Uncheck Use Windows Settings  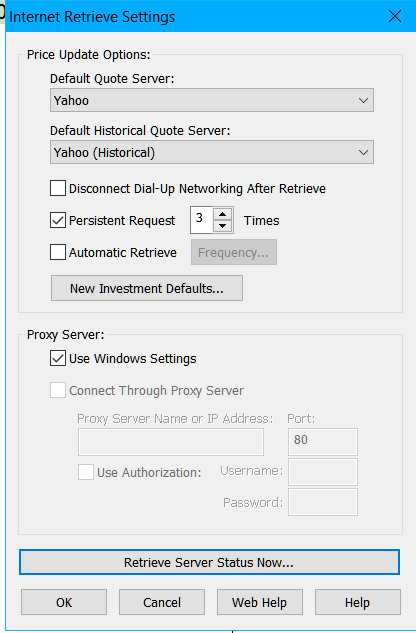(58, 358)
